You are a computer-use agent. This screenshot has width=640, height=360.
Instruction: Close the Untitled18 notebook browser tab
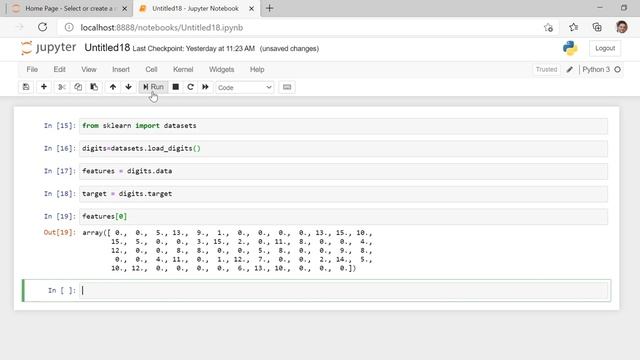pos(251,9)
